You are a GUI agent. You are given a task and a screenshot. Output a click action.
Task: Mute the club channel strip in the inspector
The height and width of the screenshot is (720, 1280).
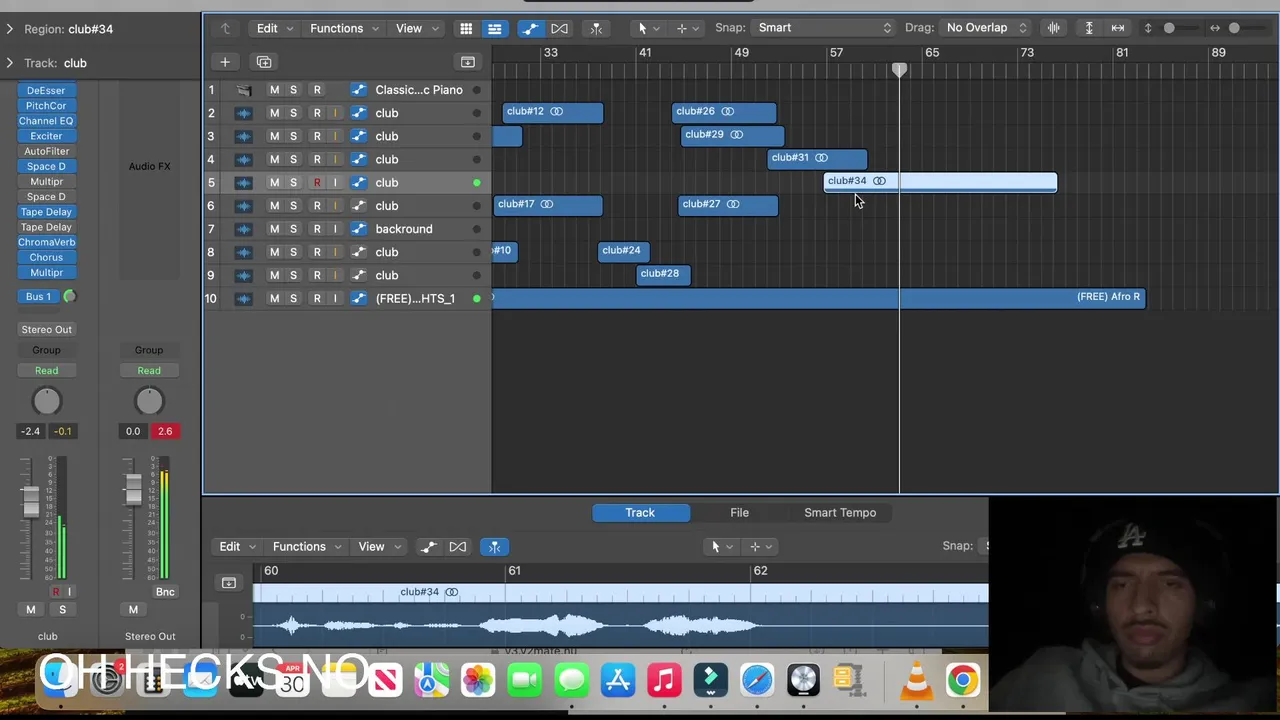[x=30, y=610]
